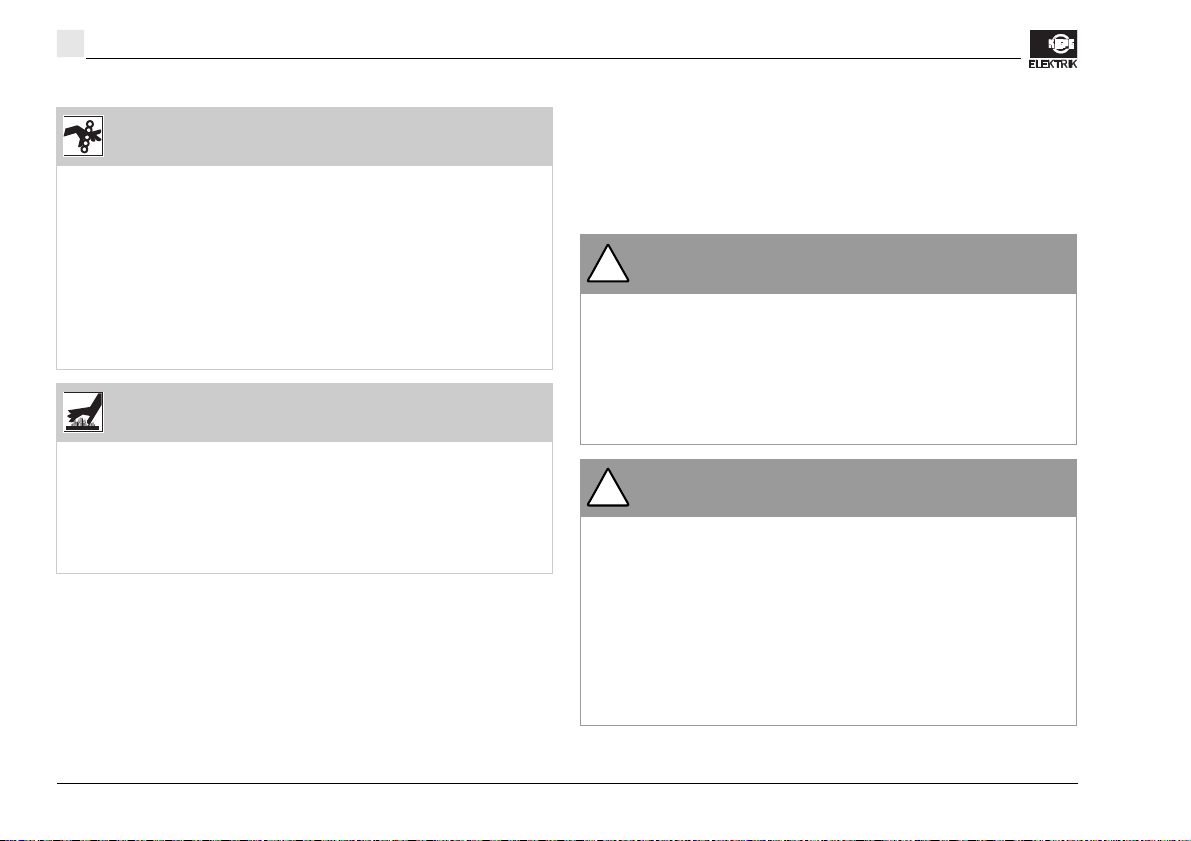Click blank area beneath the hot-surface box
1191x841 pixels.
tap(304, 676)
